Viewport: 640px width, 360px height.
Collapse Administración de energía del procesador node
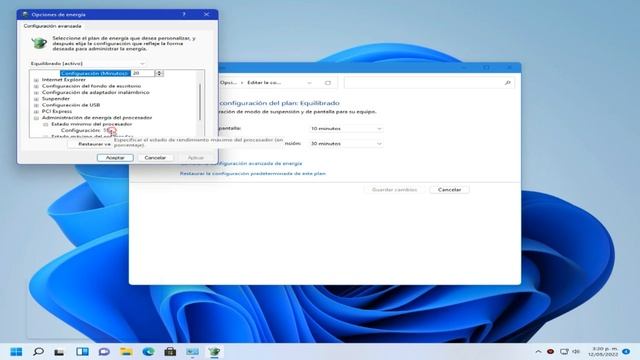coord(36,118)
